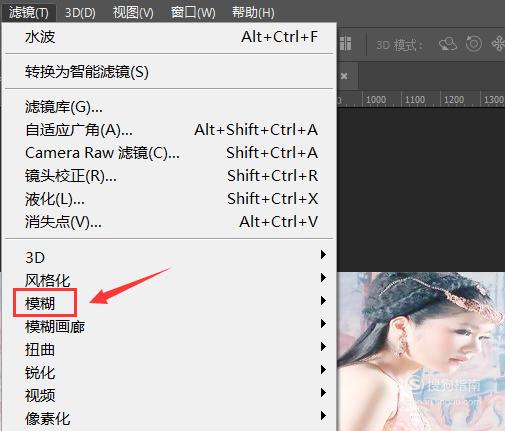Expand the 3D filter submenu

coord(169,257)
